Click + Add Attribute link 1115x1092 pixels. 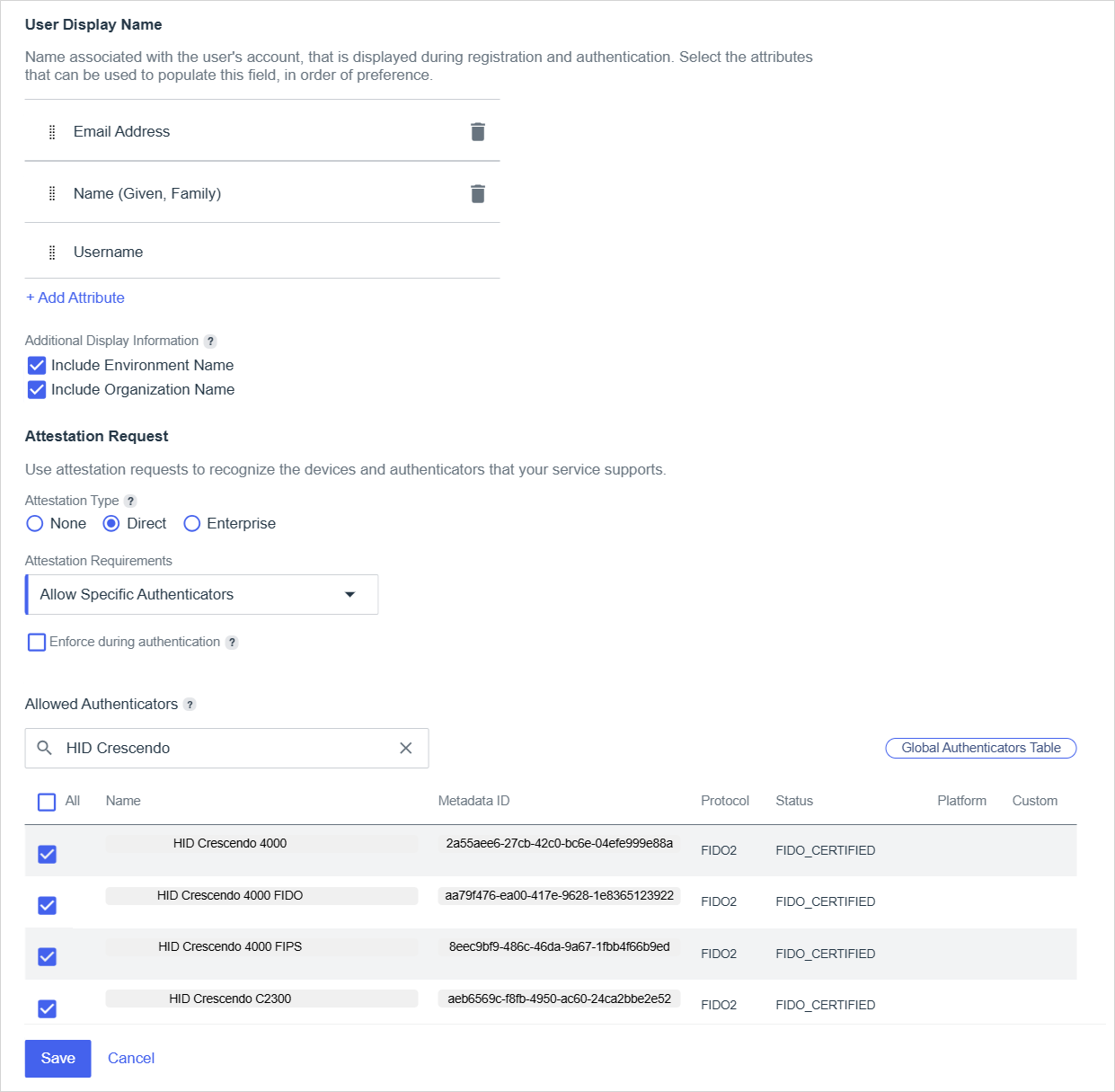[75, 298]
